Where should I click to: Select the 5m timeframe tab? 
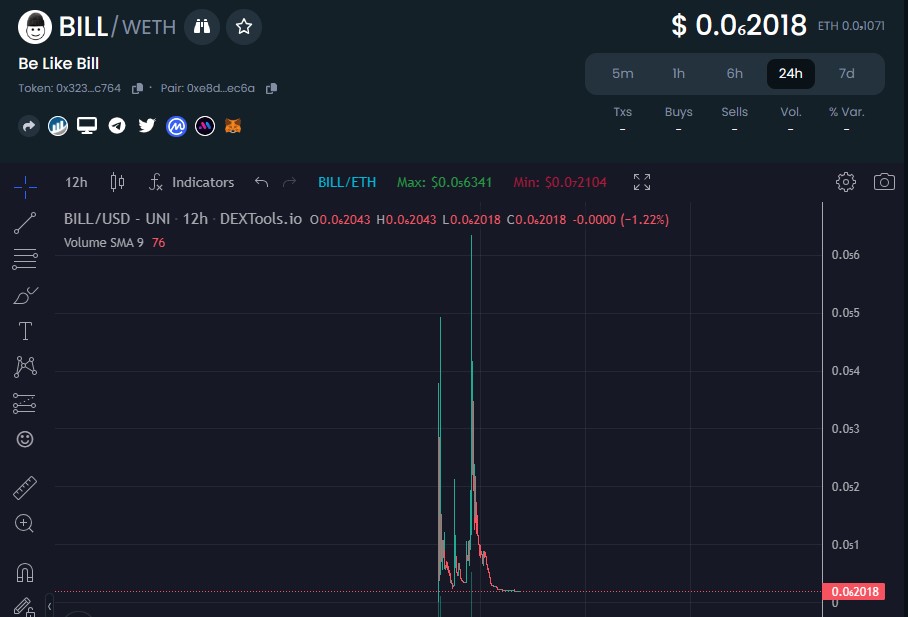(622, 73)
